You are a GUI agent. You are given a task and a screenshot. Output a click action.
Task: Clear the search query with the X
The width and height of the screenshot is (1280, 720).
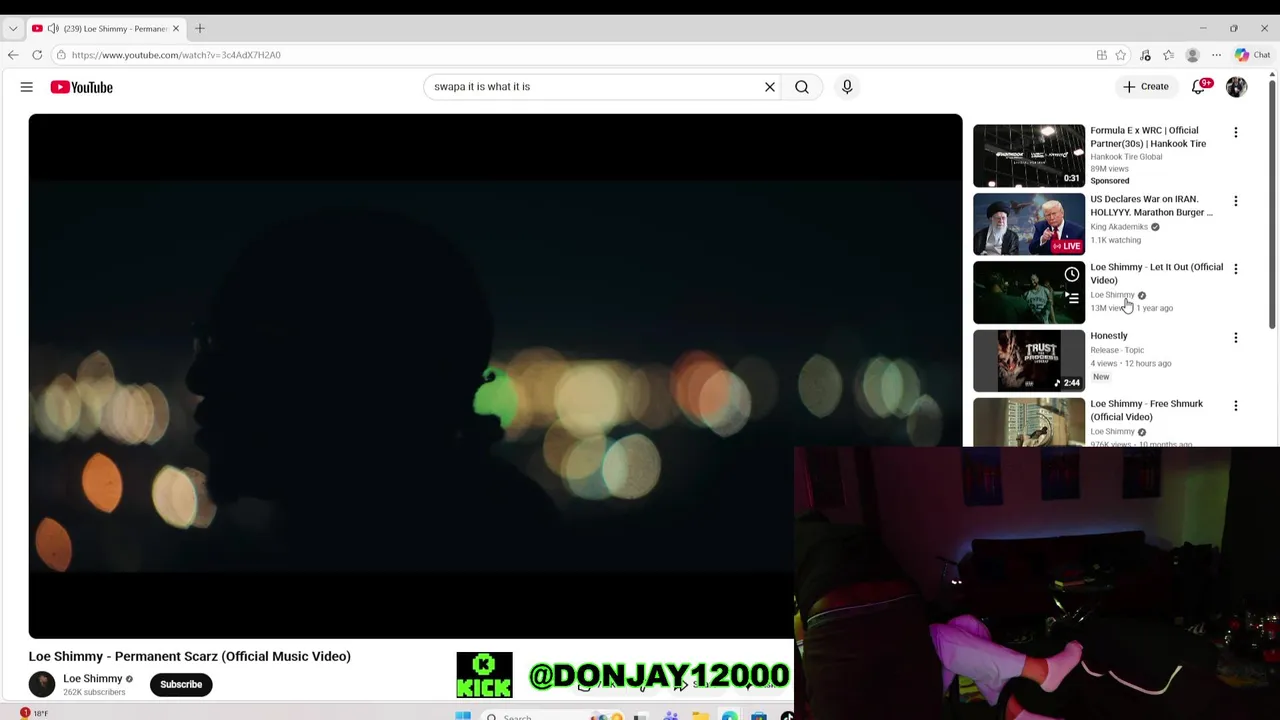770,87
